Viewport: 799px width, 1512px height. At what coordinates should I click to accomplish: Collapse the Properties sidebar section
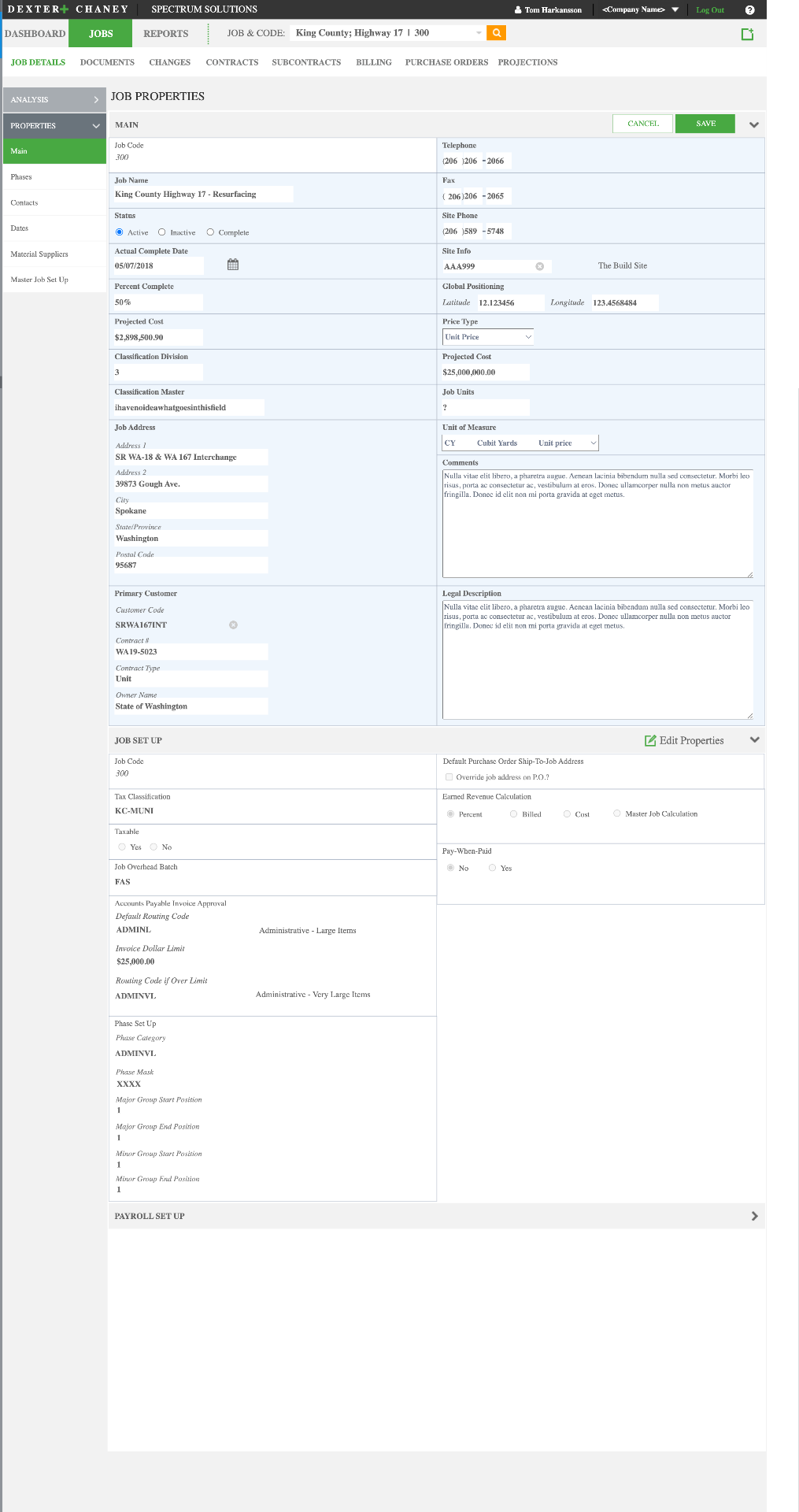coord(54,125)
